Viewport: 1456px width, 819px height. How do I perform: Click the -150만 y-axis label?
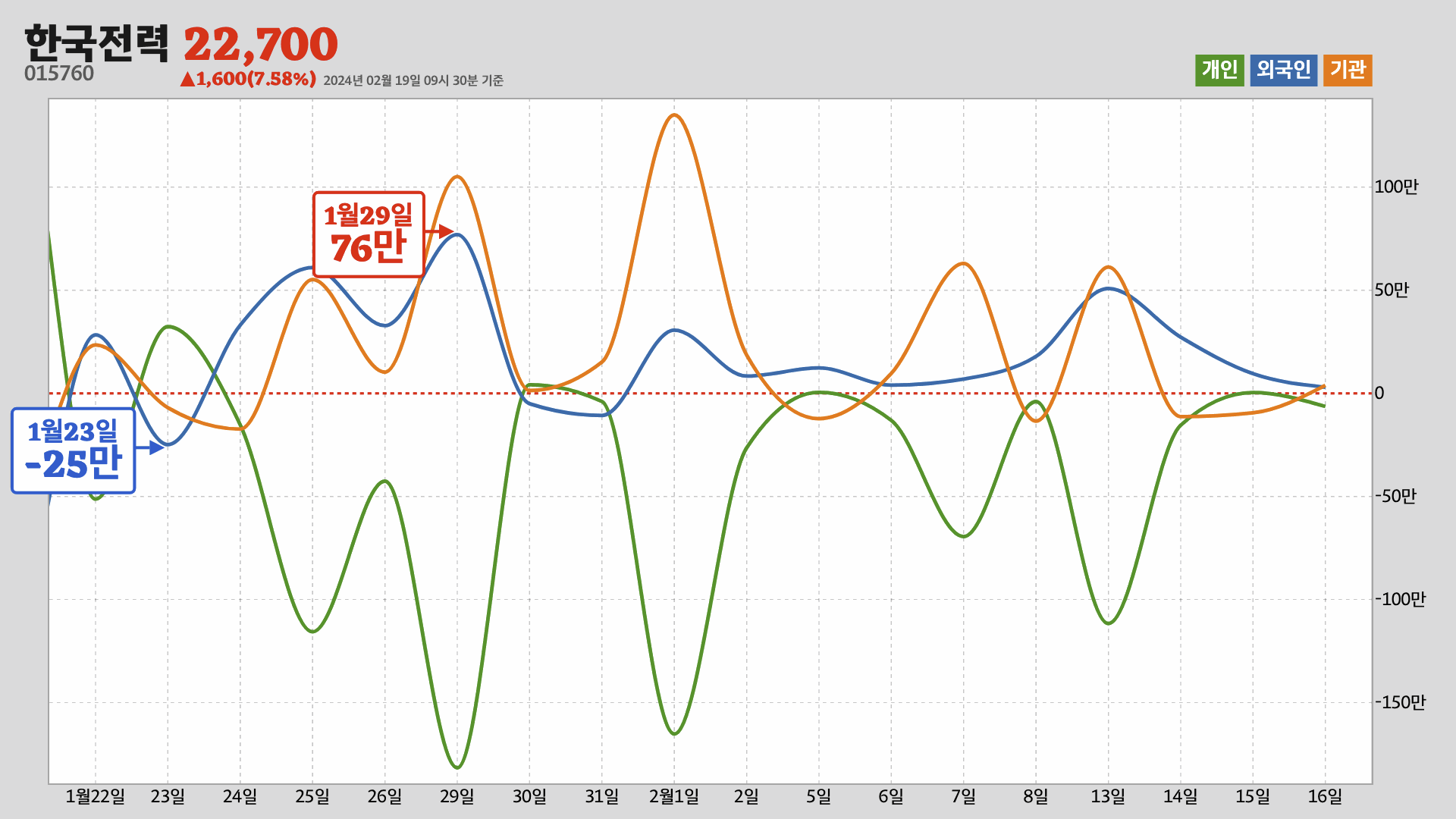click(x=1400, y=702)
